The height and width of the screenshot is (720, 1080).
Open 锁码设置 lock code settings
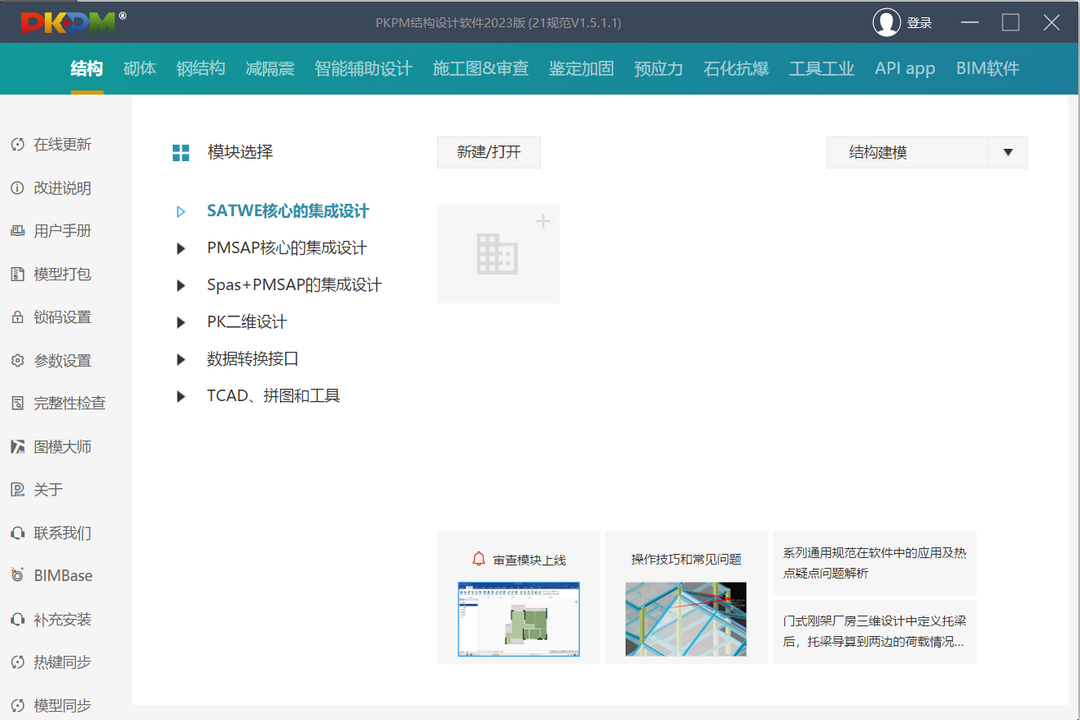[x=60, y=317]
